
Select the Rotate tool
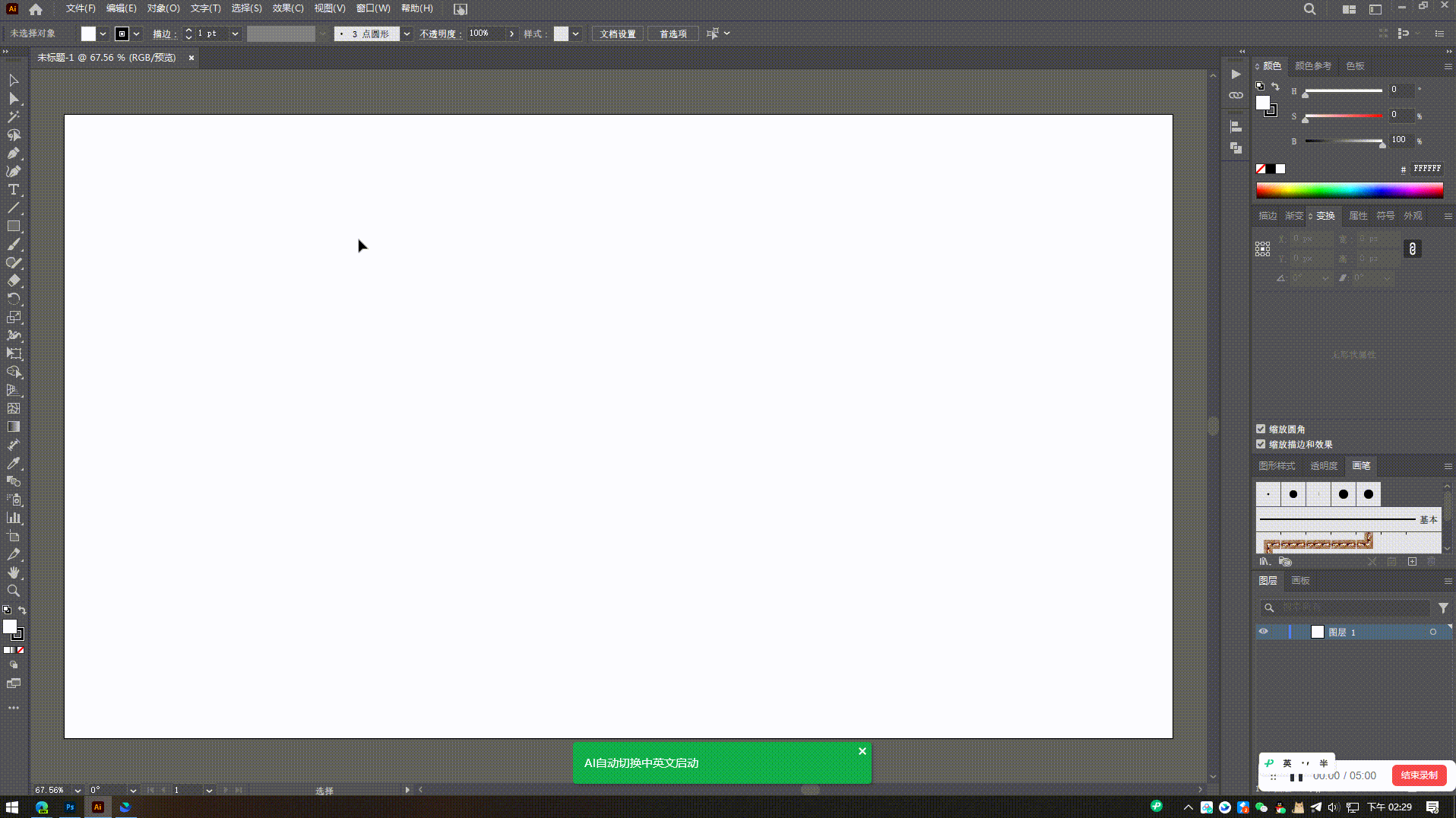click(x=14, y=299)
